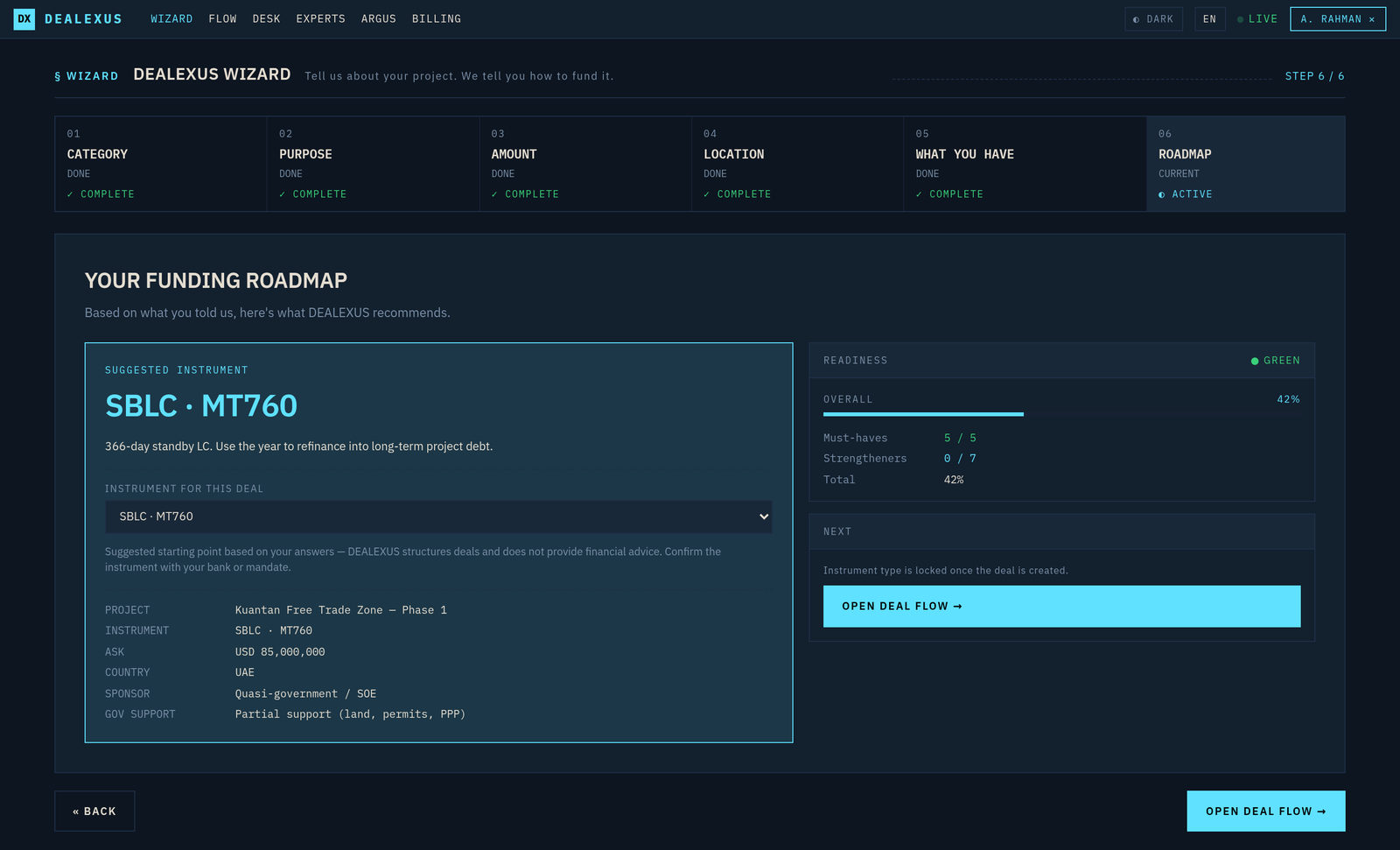Click the INSTRUMENT row value SBLC · MT760
This screenshot has height=850, width=1400.
coord(274,630)
